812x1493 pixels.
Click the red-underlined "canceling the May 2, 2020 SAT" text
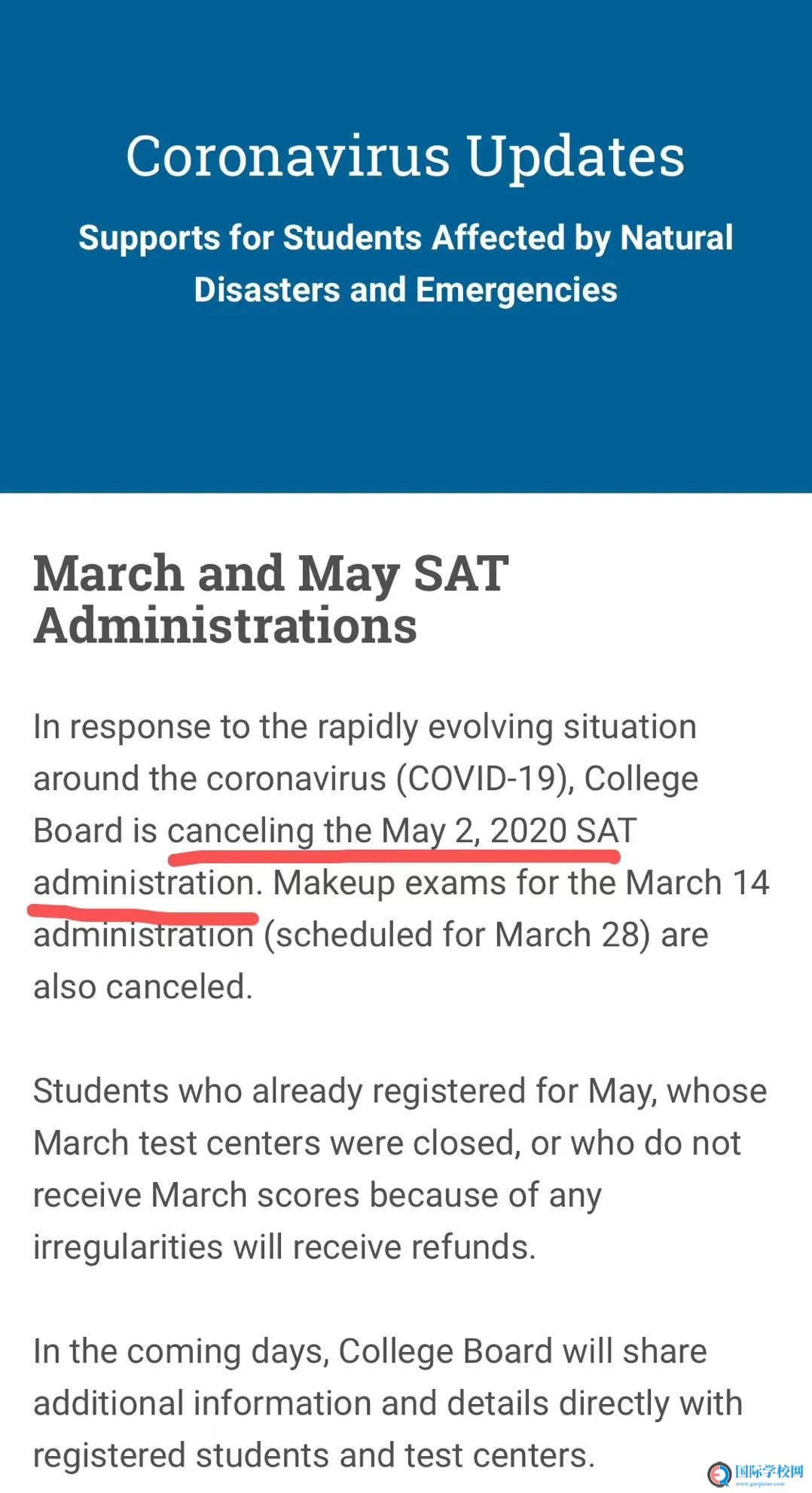click(x=402, y=831)
